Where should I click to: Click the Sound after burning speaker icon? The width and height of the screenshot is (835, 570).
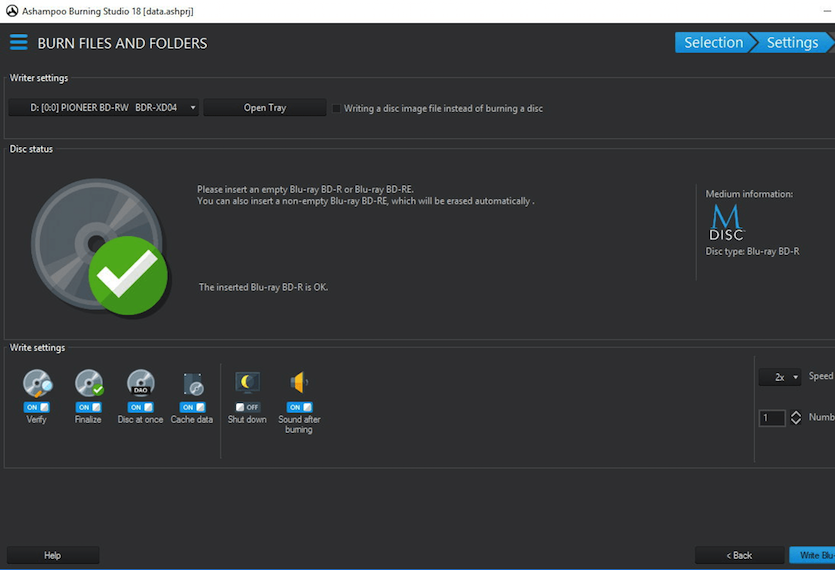click(x=299, y=382)
